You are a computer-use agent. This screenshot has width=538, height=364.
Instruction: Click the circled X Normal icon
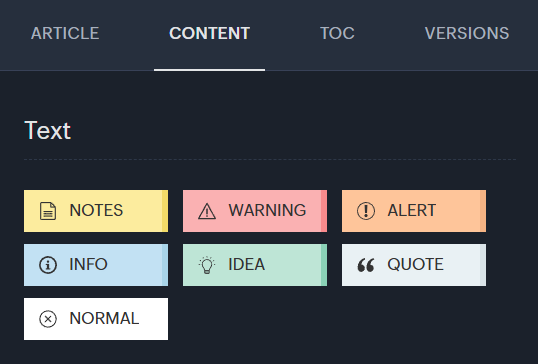point(48,319)
